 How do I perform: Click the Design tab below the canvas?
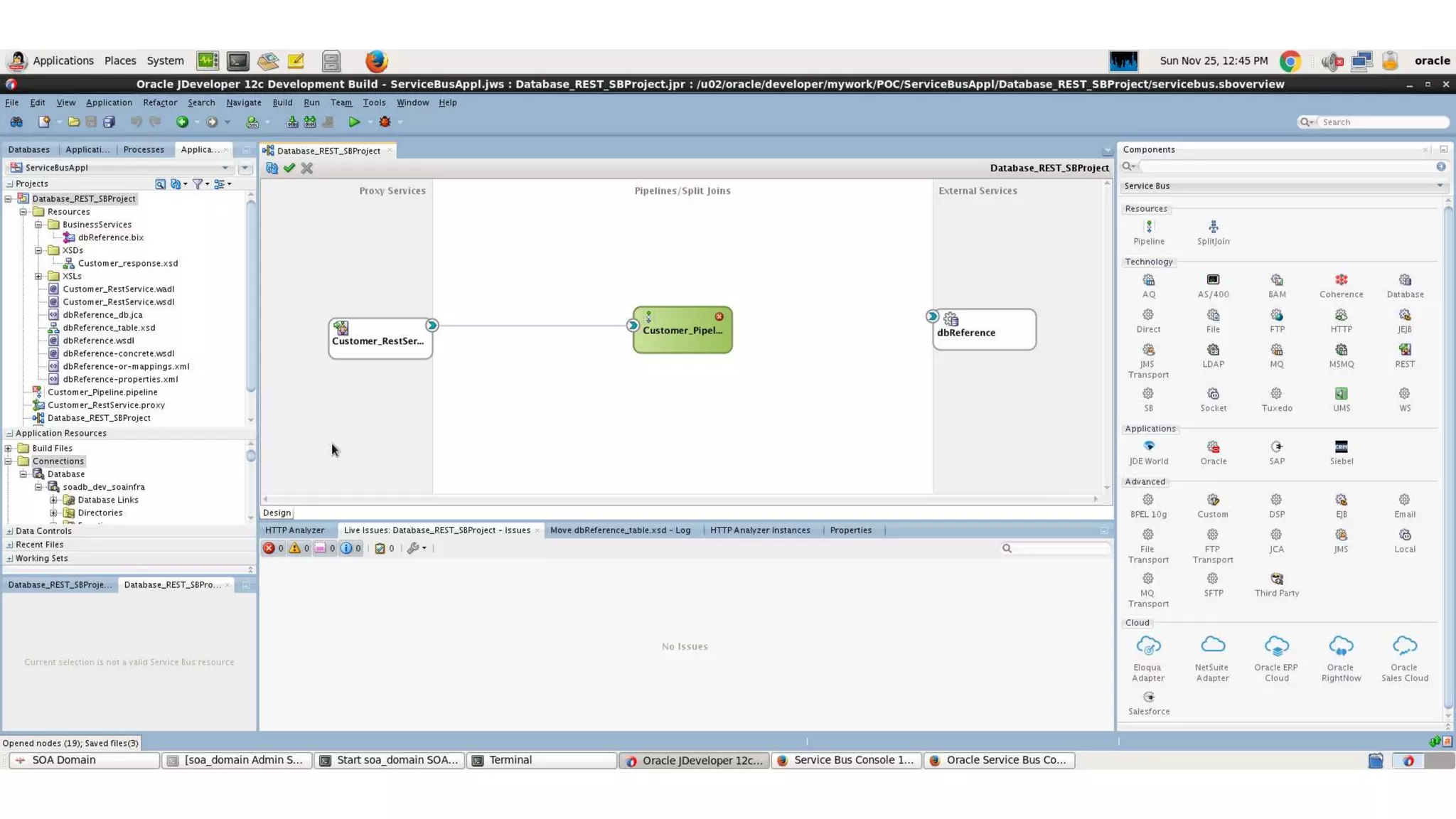(x=277, y=513)
